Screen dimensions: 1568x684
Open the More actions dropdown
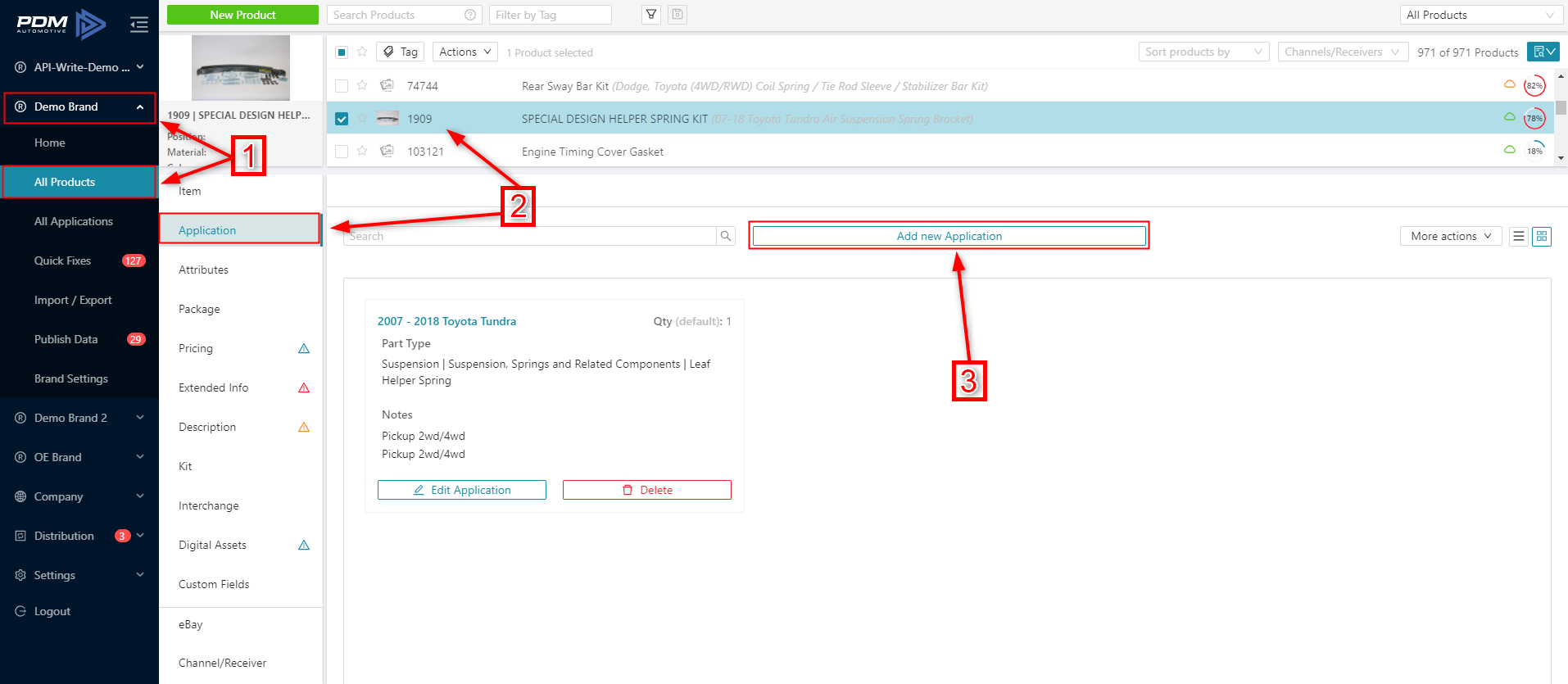(x=1451, y=236)
